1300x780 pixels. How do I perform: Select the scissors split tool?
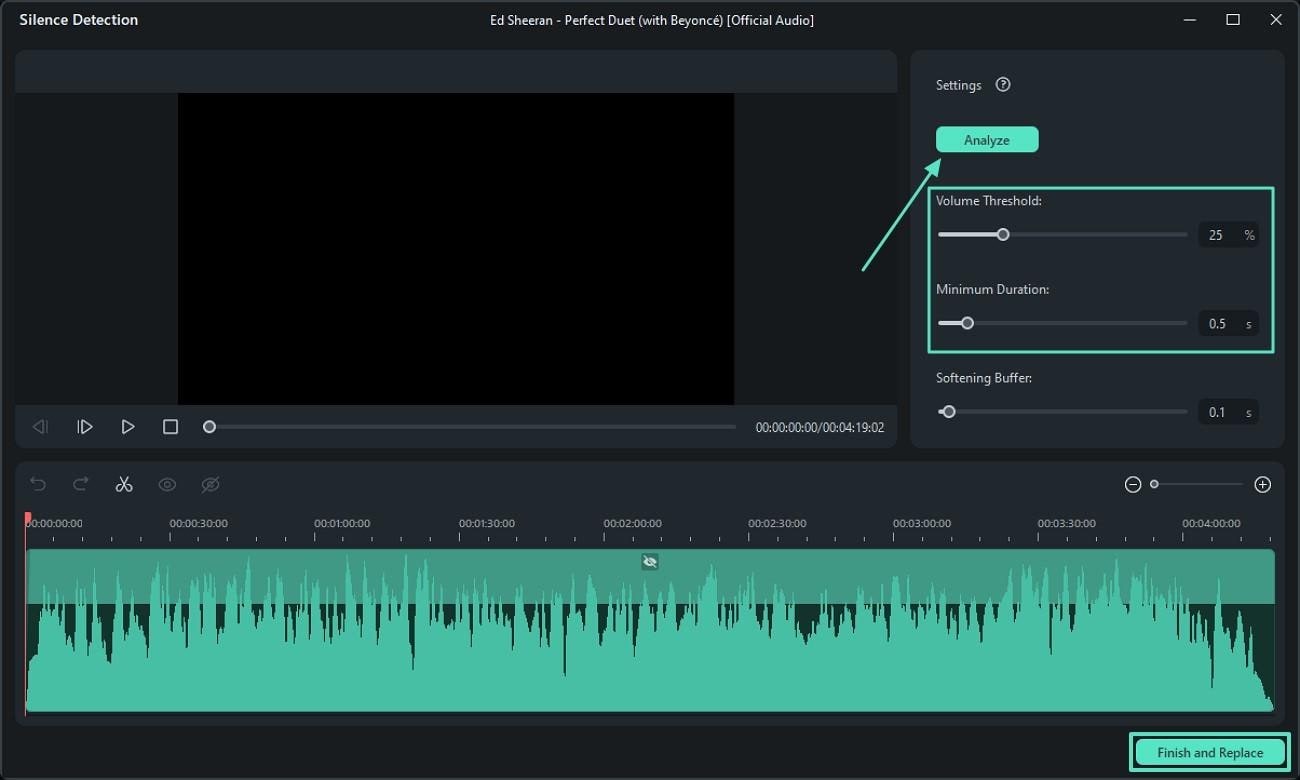[x=124, y=484]
